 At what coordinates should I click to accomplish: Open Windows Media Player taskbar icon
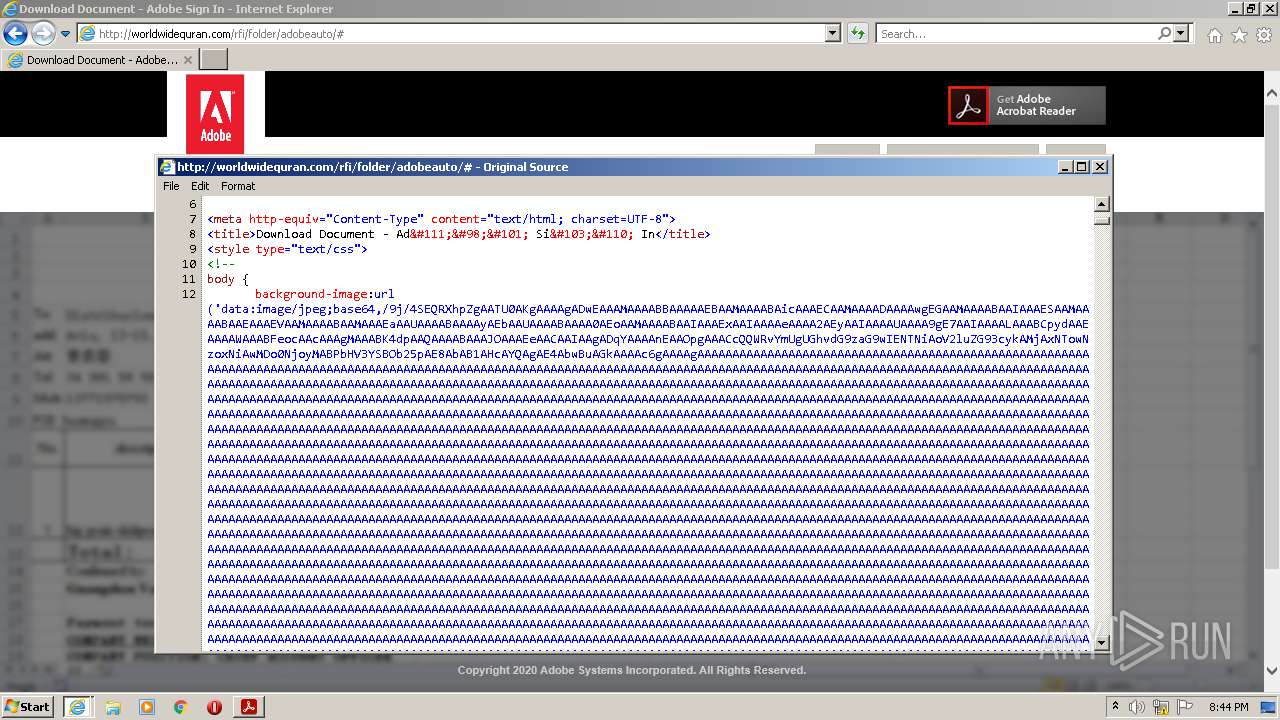click(147, 707)
